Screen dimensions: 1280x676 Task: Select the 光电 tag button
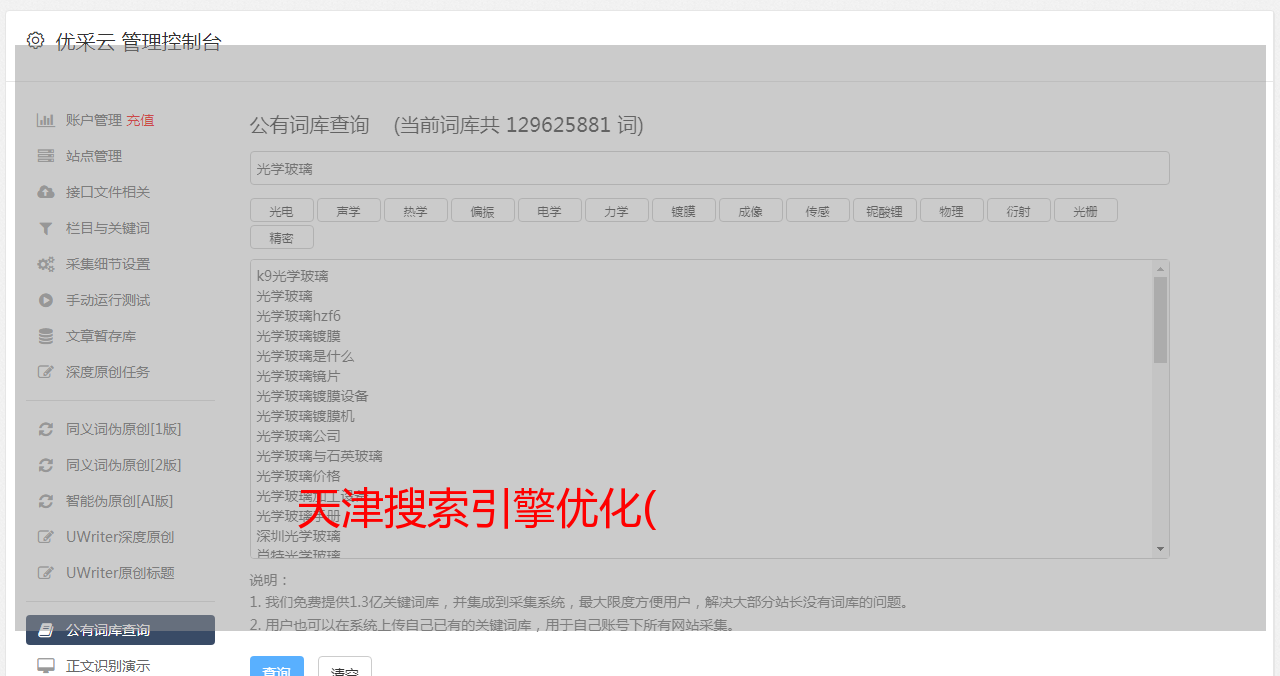282,210
